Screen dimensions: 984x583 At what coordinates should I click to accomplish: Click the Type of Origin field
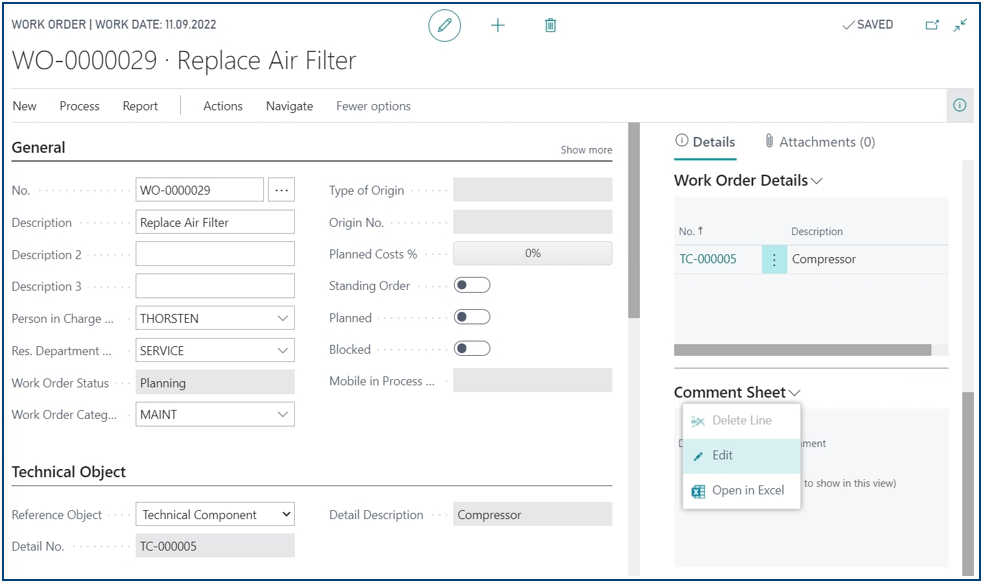coord(532,190)
